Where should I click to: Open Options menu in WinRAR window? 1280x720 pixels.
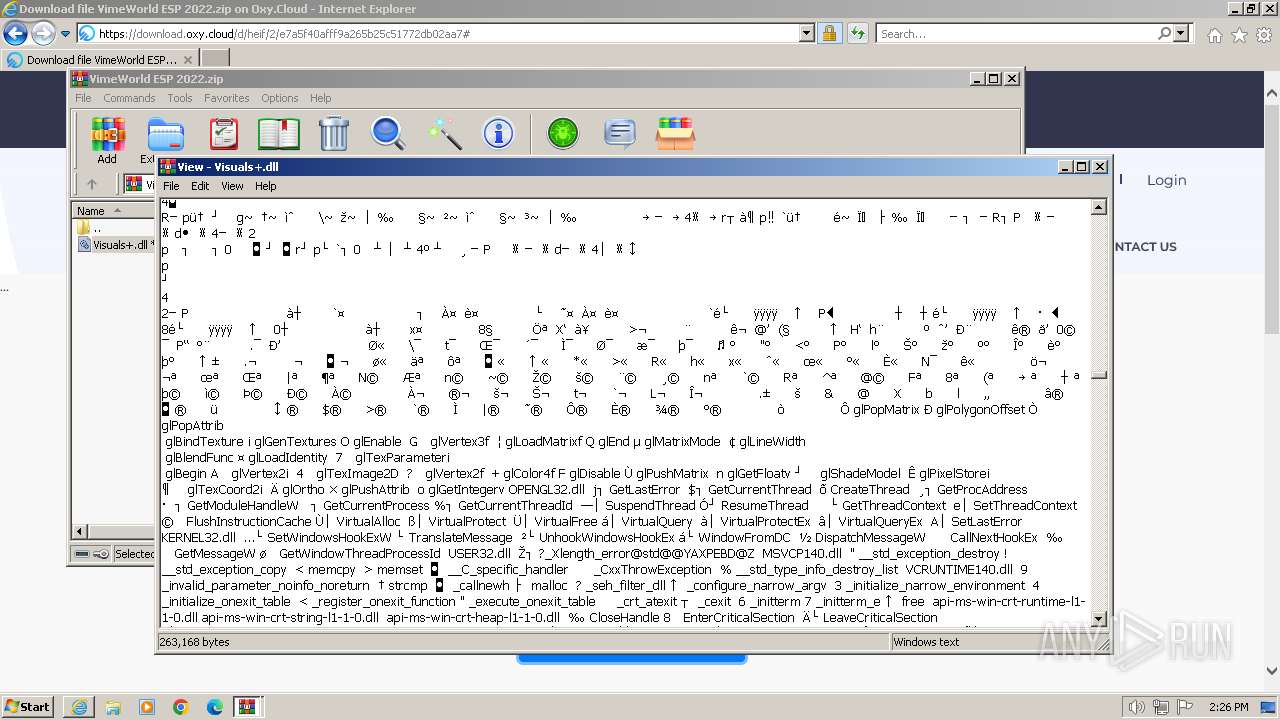(x=280, y=98)
